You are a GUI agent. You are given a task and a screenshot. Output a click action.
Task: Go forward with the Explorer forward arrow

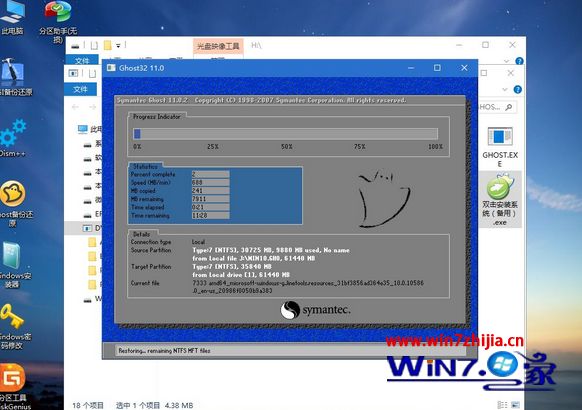pos(92,107)
